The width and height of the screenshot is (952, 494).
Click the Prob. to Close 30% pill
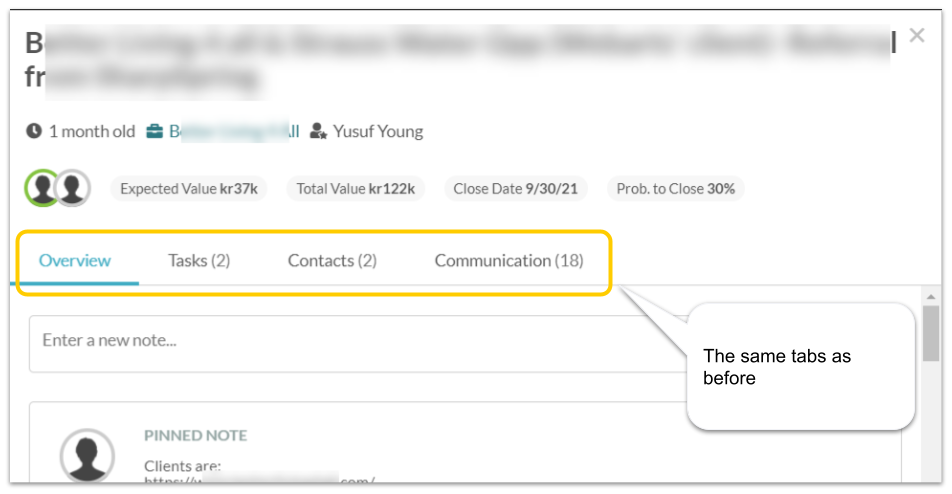click(676, 189)
